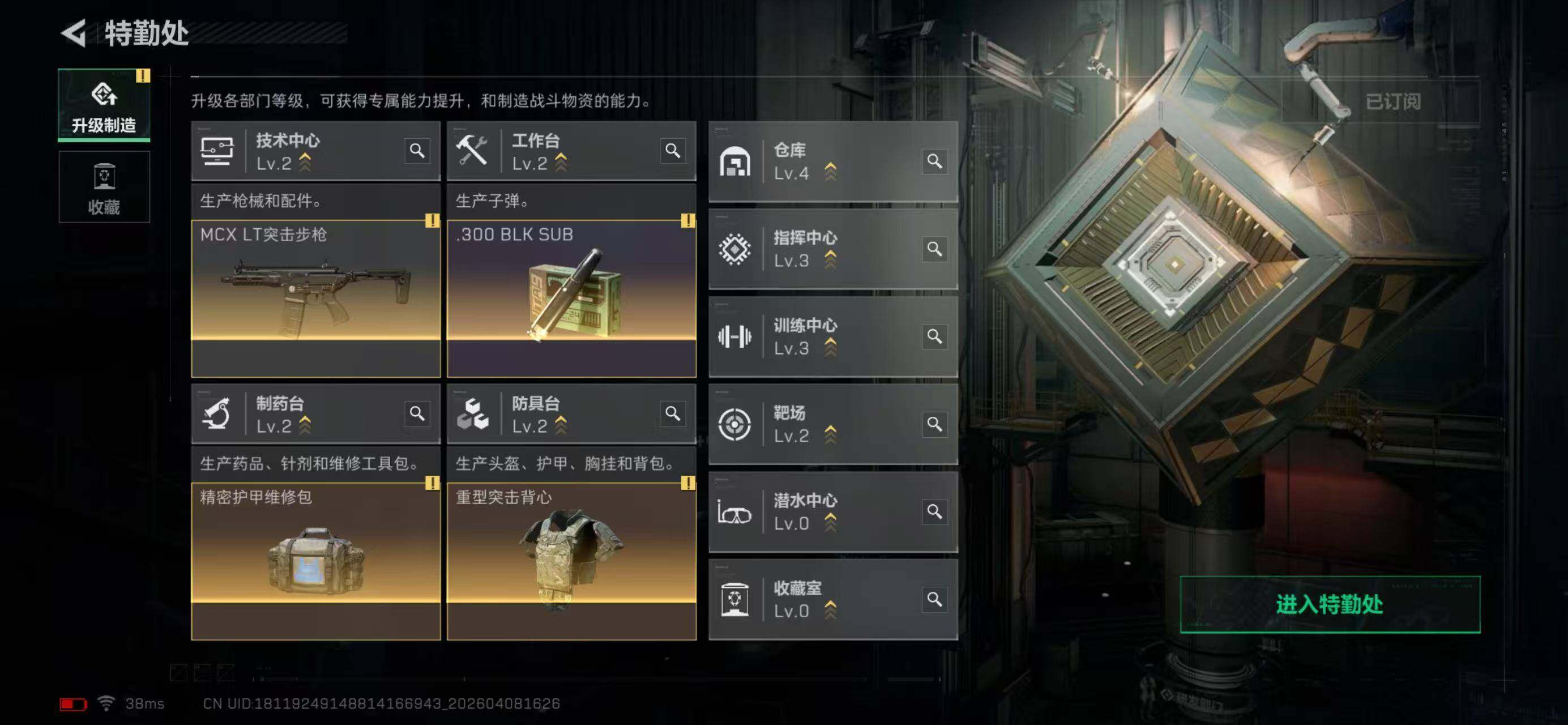Tap the 收藏室 upgrade chevron arrows
Image resolution: width=1568 pixels, height=725 pixels.
[830, 610]
